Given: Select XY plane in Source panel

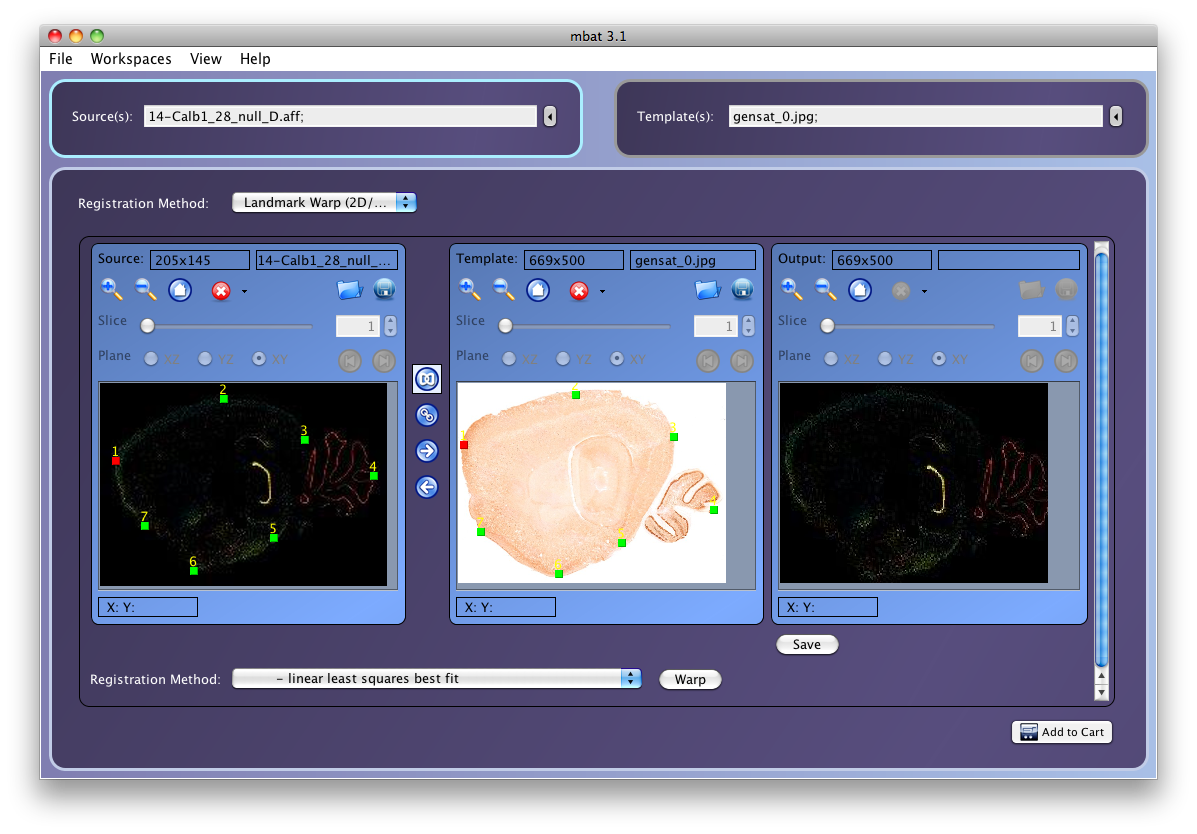Looking at the screenshot, I should tap(259, 358).
